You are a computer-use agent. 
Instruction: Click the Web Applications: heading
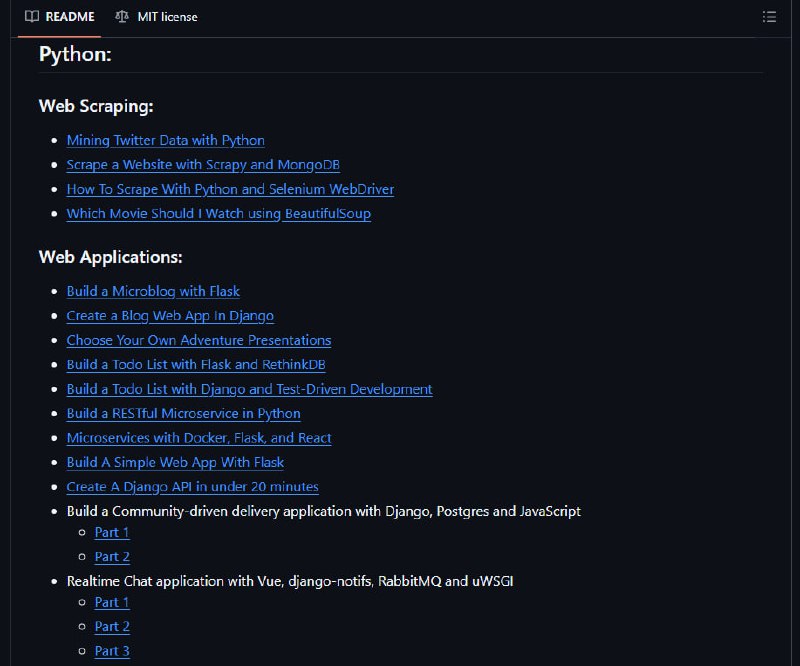point(110,257)
